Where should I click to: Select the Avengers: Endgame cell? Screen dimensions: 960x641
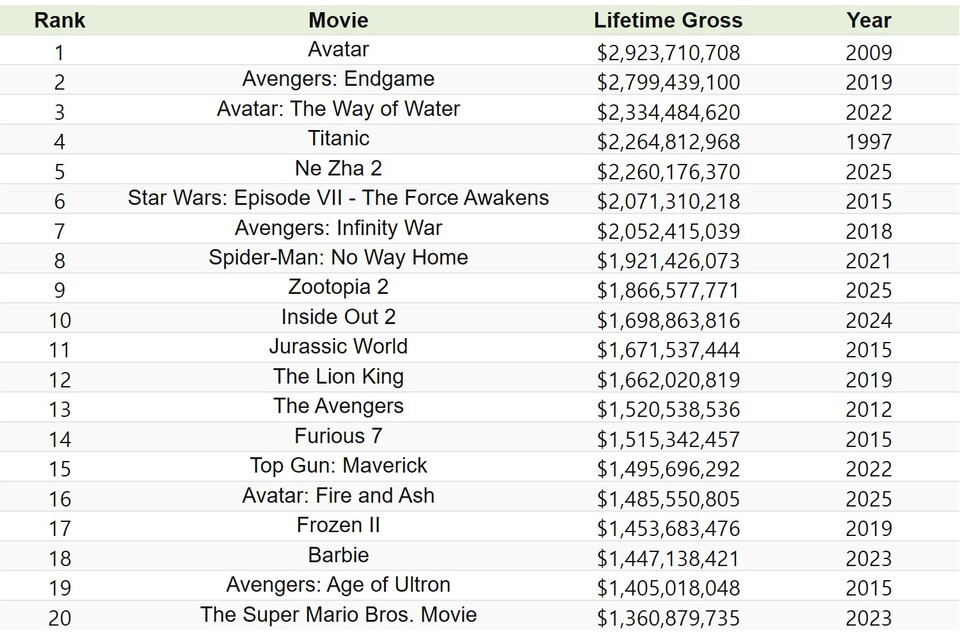(x=338, y=79)
